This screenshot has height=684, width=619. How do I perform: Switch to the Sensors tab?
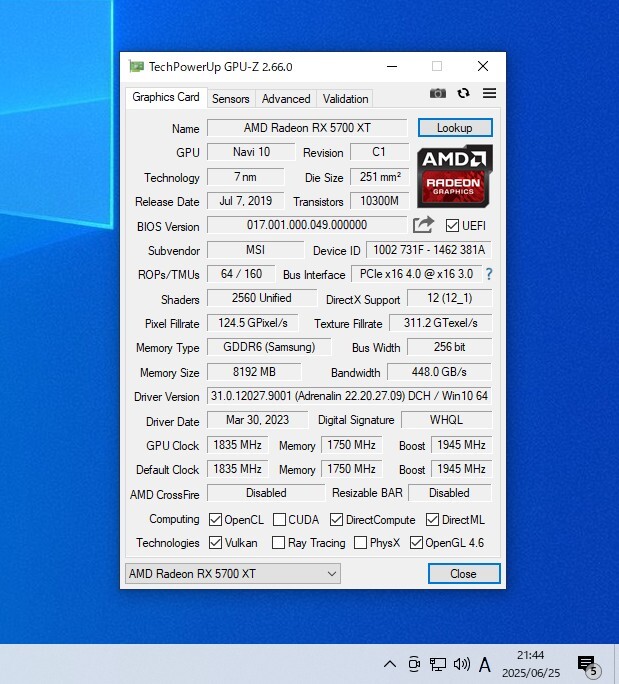tap(231, 99)
